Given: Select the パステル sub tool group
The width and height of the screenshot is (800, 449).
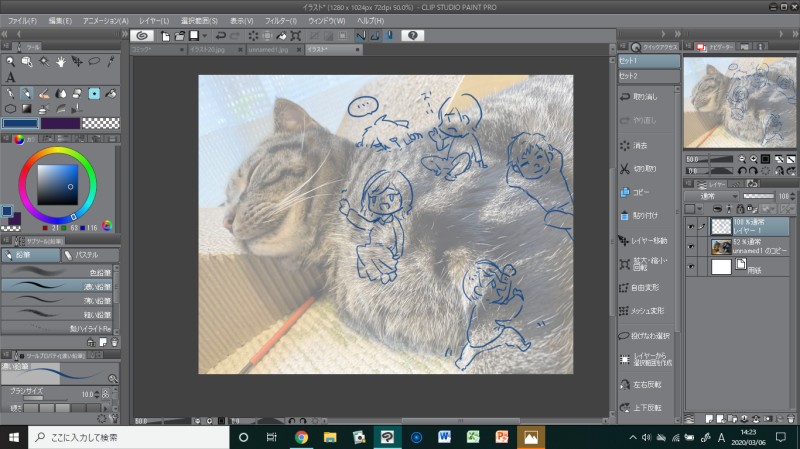Looking at the screenshot, I should tap(90, 255).
